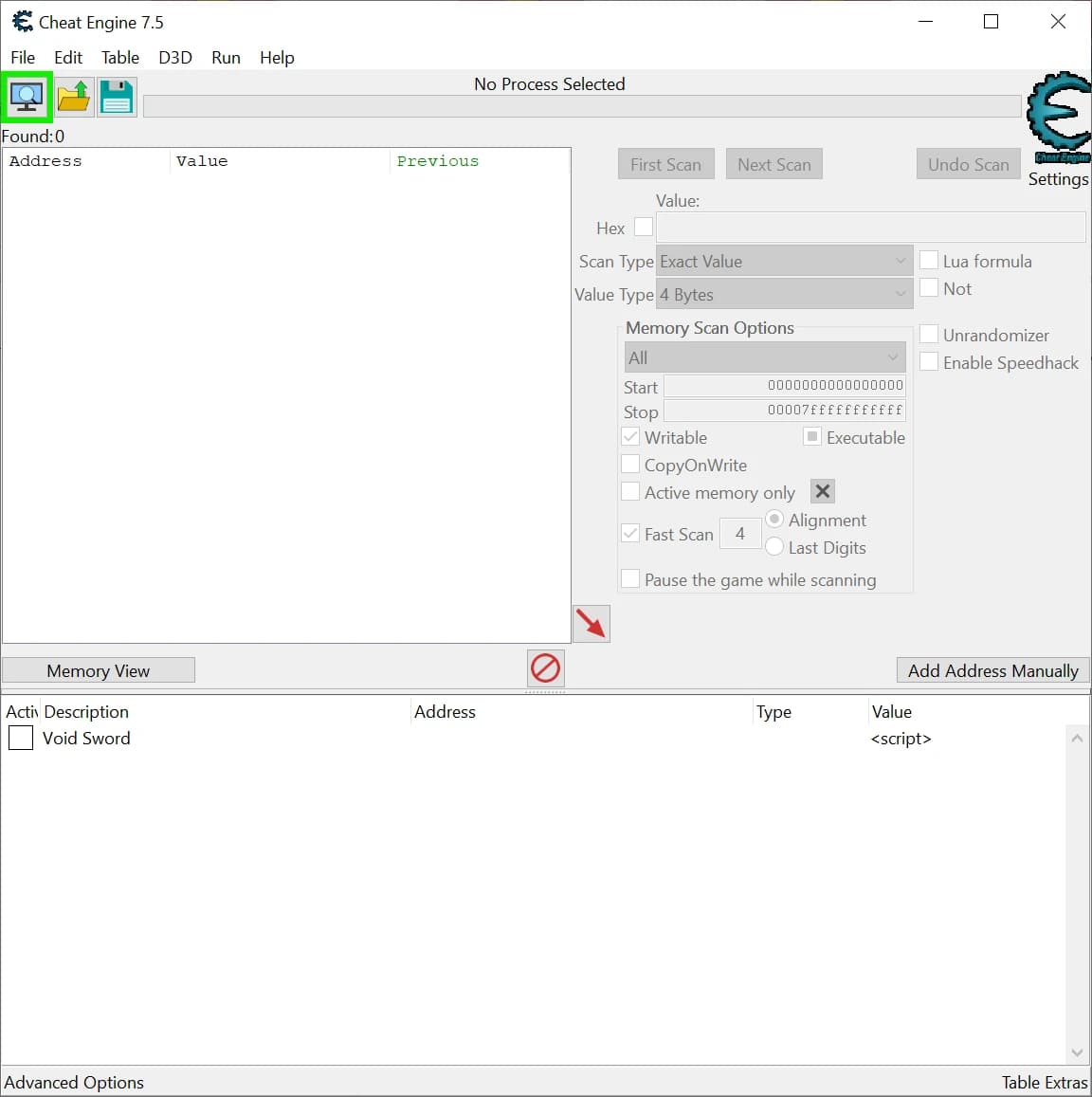Click Add Address Manually button
The width and height of the screenshot is (1092, 1097).
[x=992, y=670]
